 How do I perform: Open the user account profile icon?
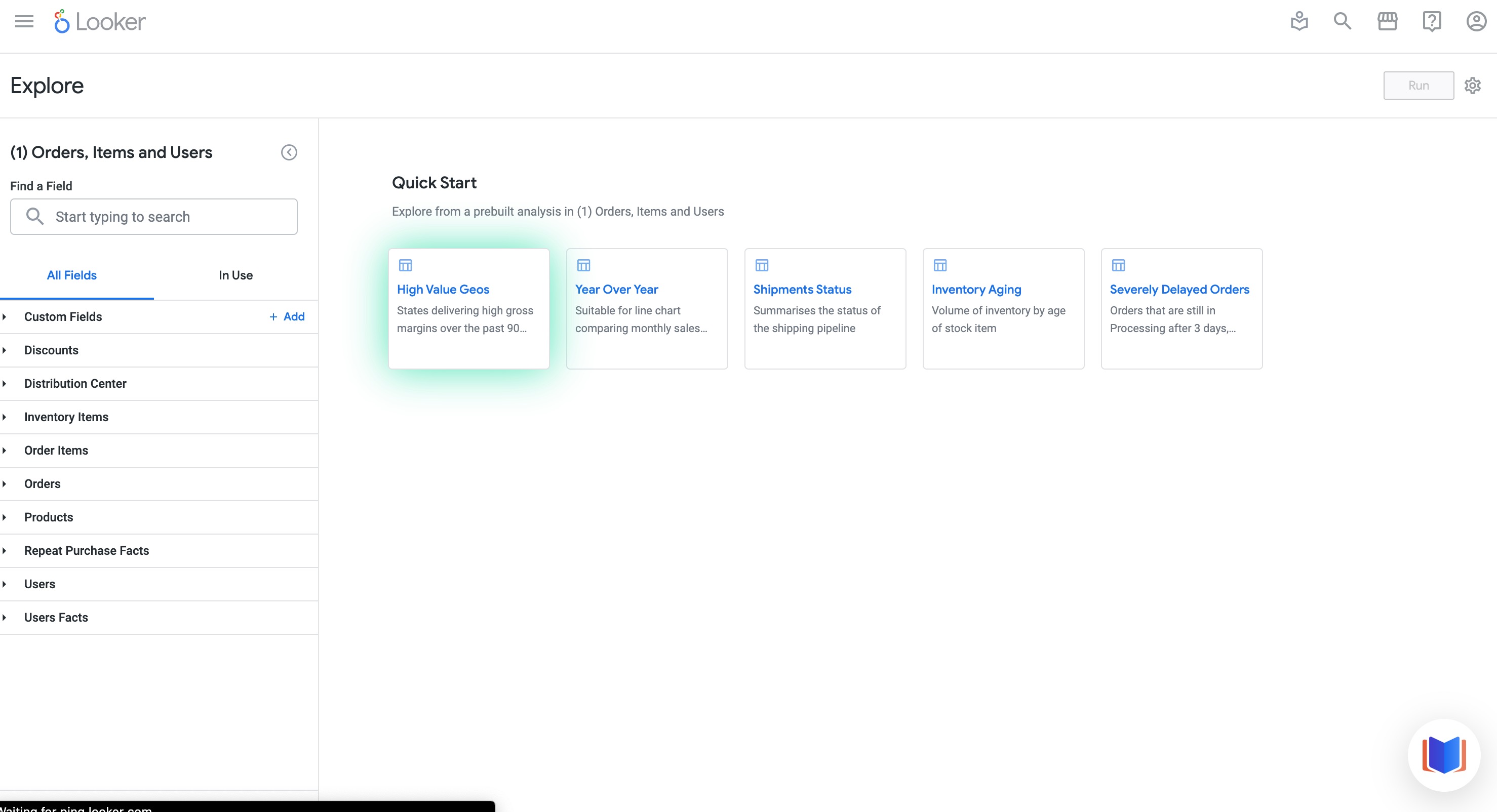1476,21
